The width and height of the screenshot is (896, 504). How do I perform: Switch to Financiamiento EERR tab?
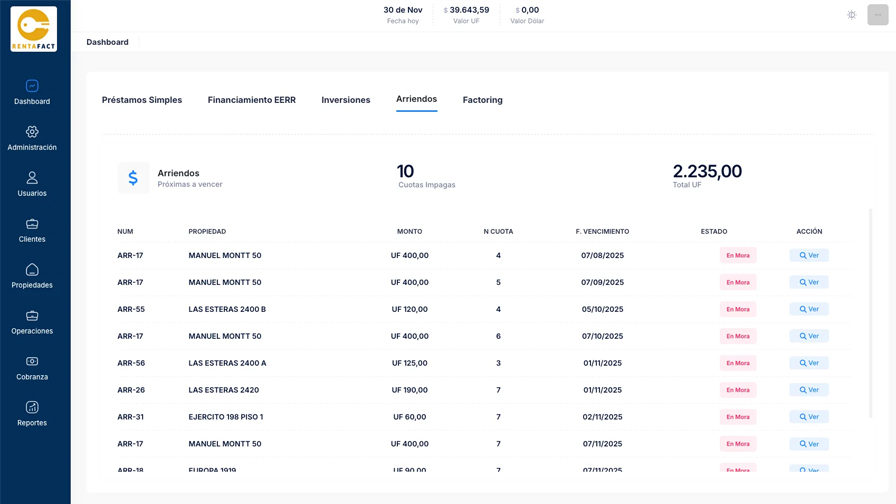coord(252,100)
